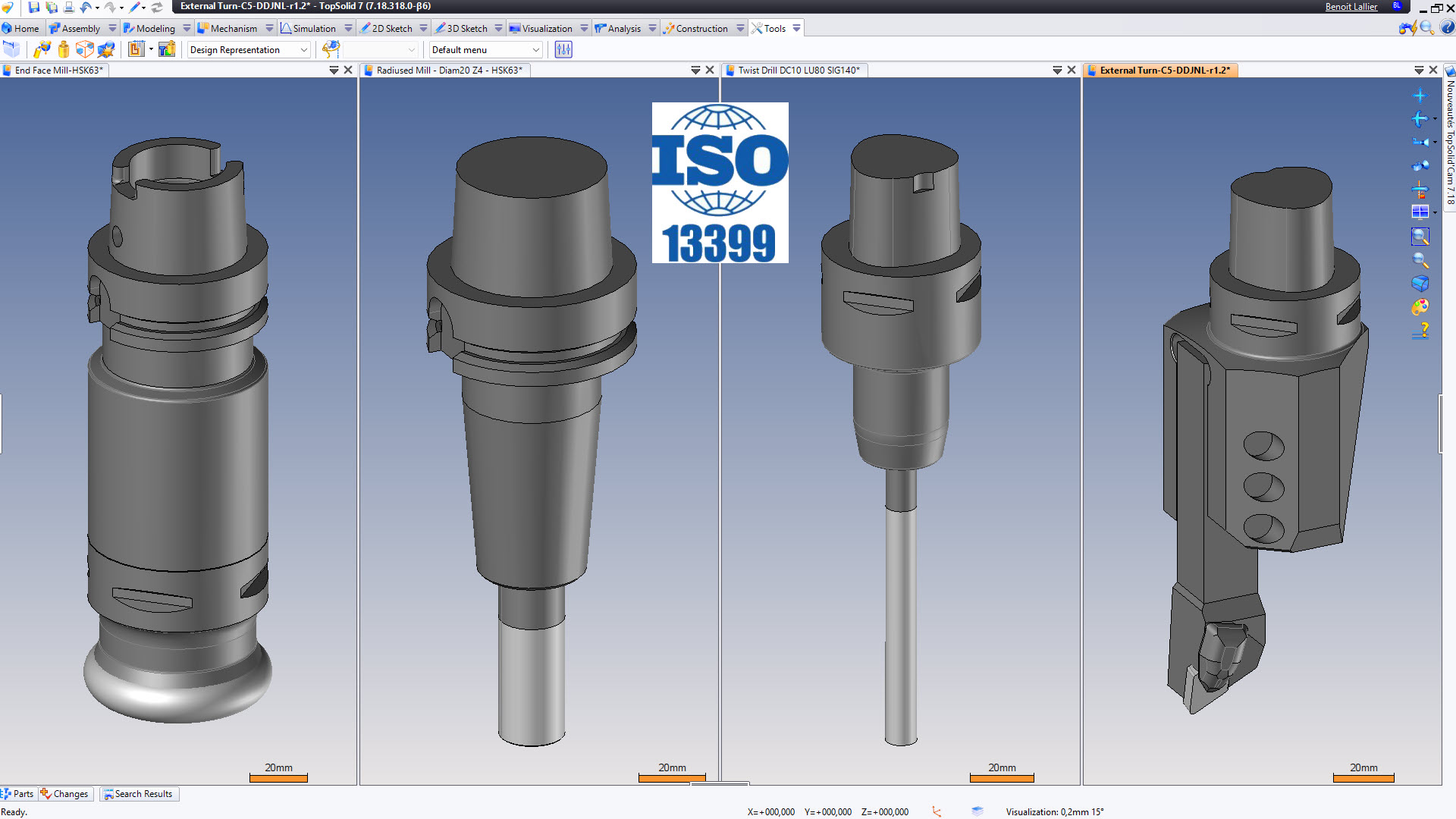Open the Default menu dropdown
Viewport: 1456px width, 819px height.
click(x=485, y=50)
